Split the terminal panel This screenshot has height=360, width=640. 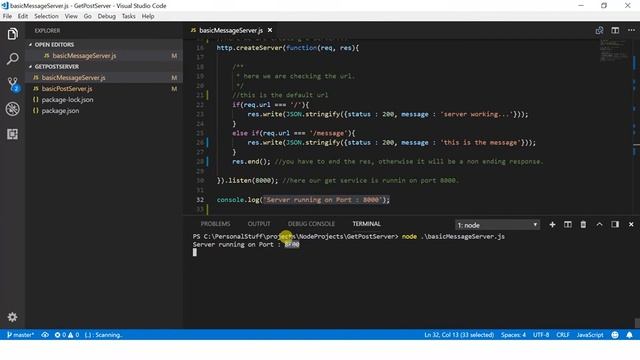[568, 224]
